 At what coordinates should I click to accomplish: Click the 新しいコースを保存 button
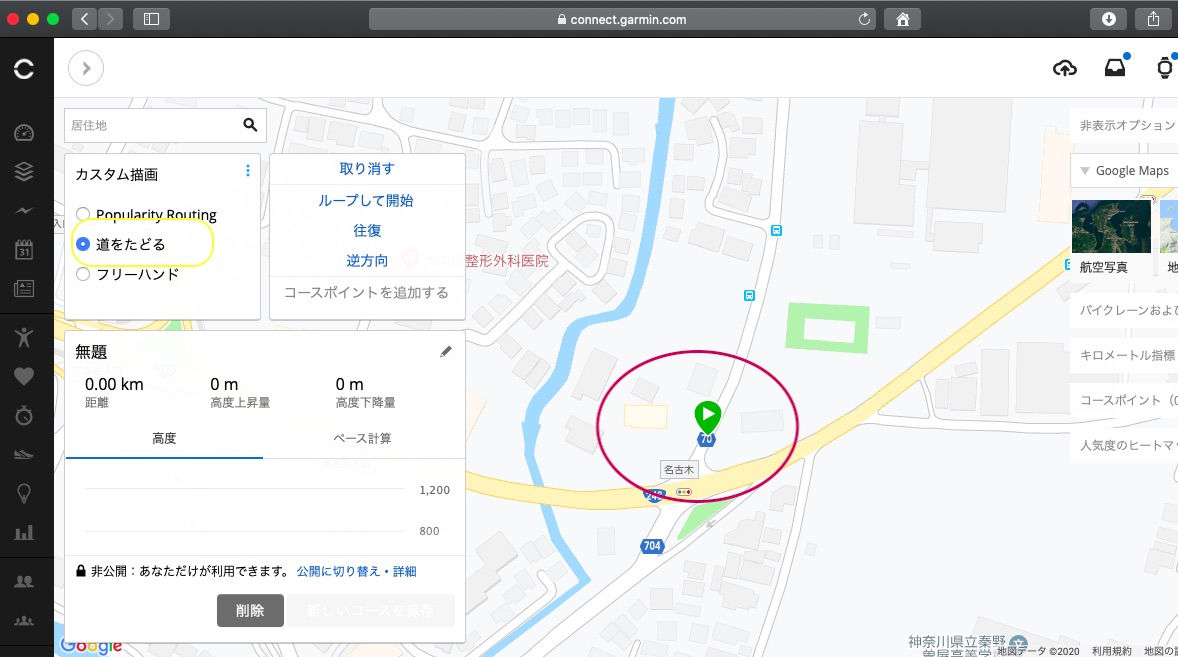tap(370, 610)
